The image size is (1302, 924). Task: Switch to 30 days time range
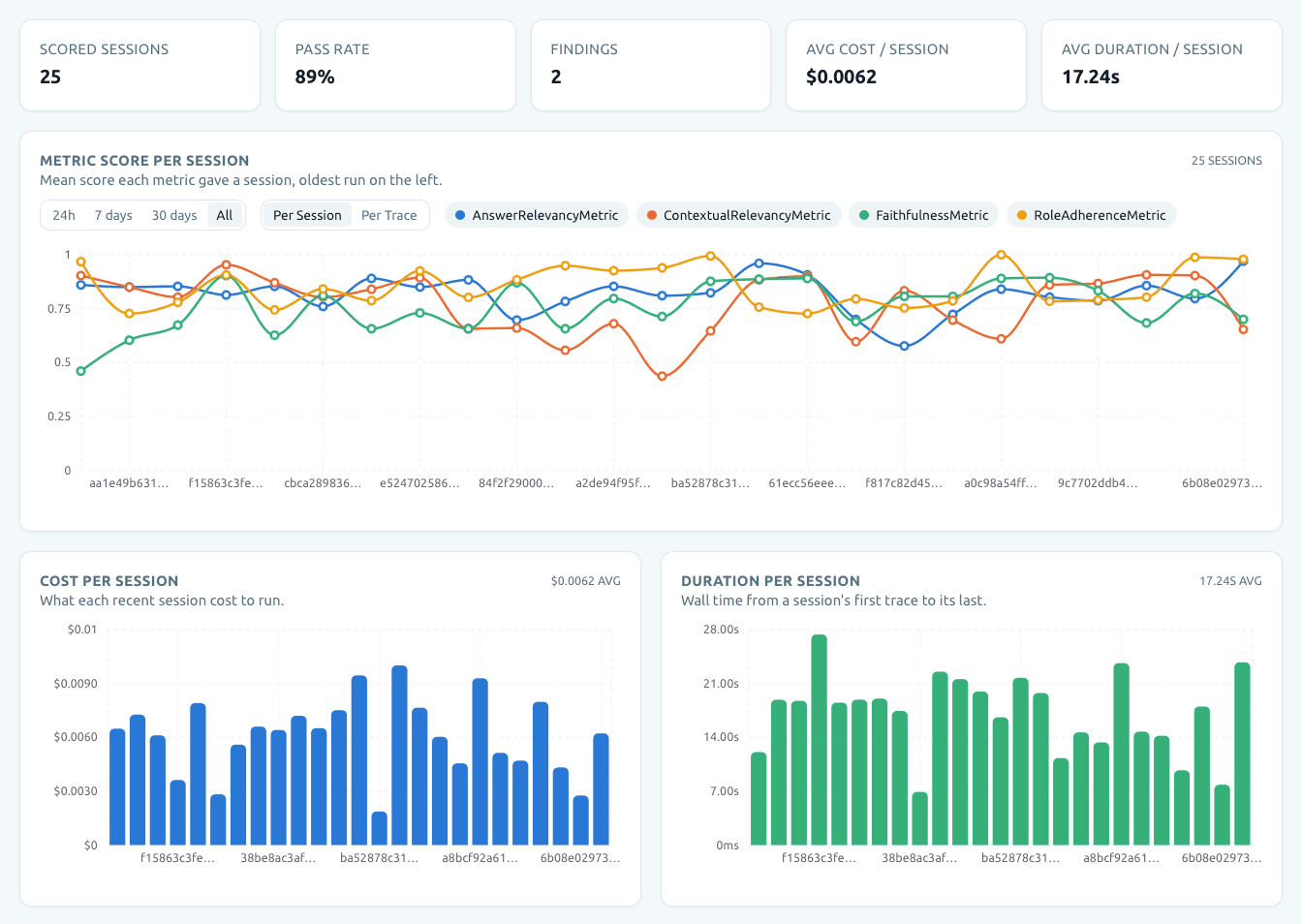[174, 215]
